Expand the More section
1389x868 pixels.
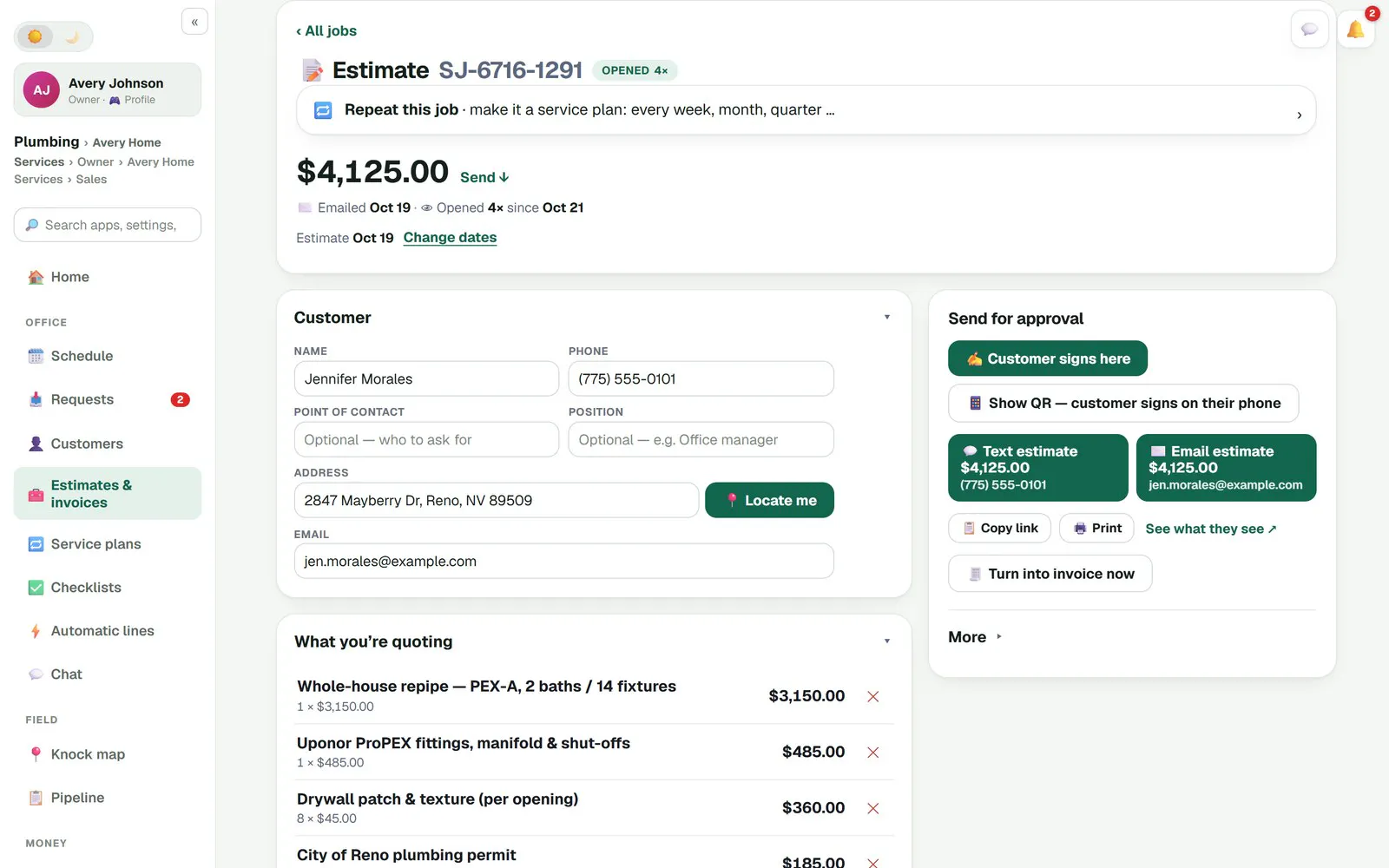[975, 637]
